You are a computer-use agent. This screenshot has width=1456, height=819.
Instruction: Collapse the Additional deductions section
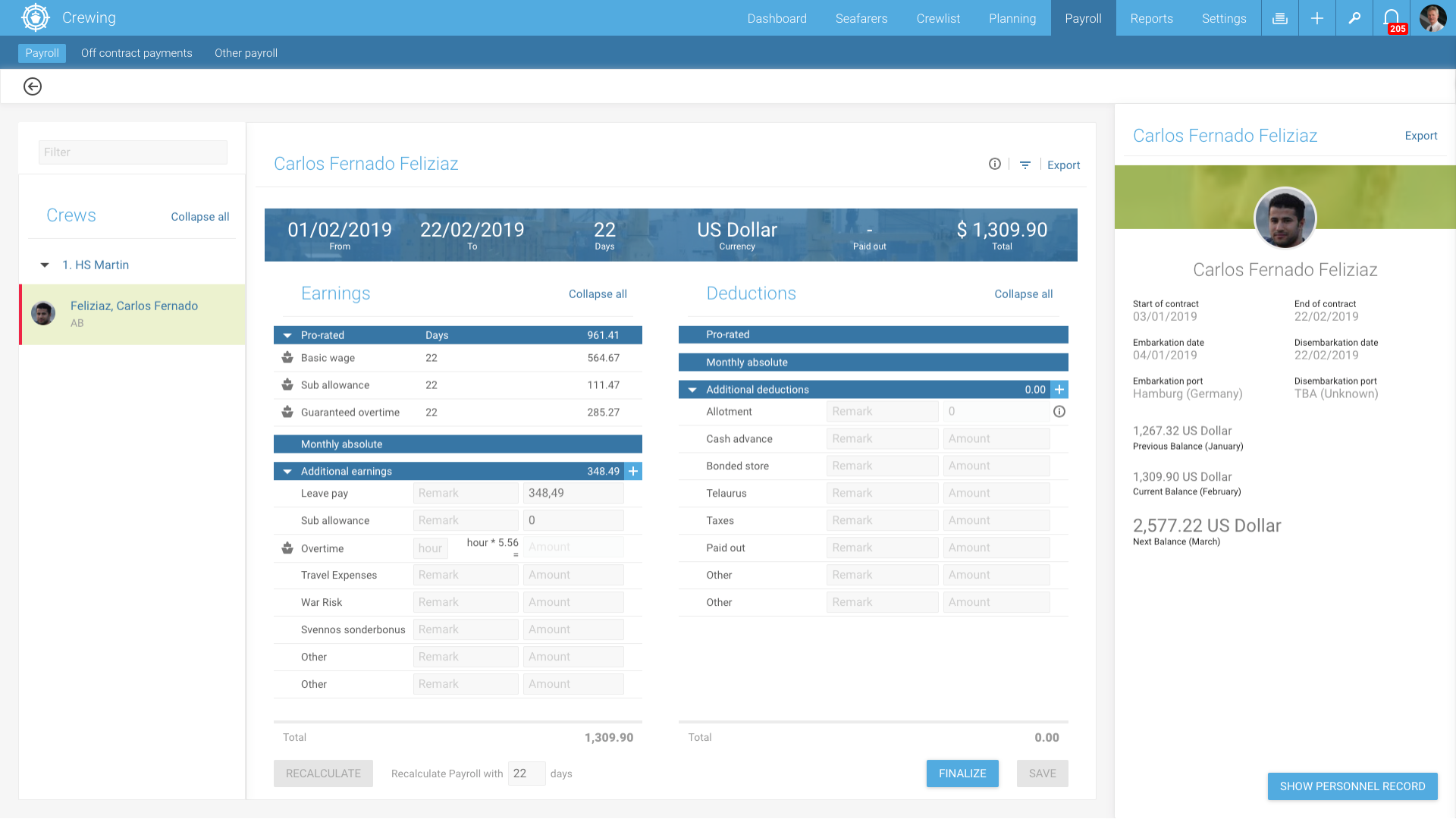[692, 390]
